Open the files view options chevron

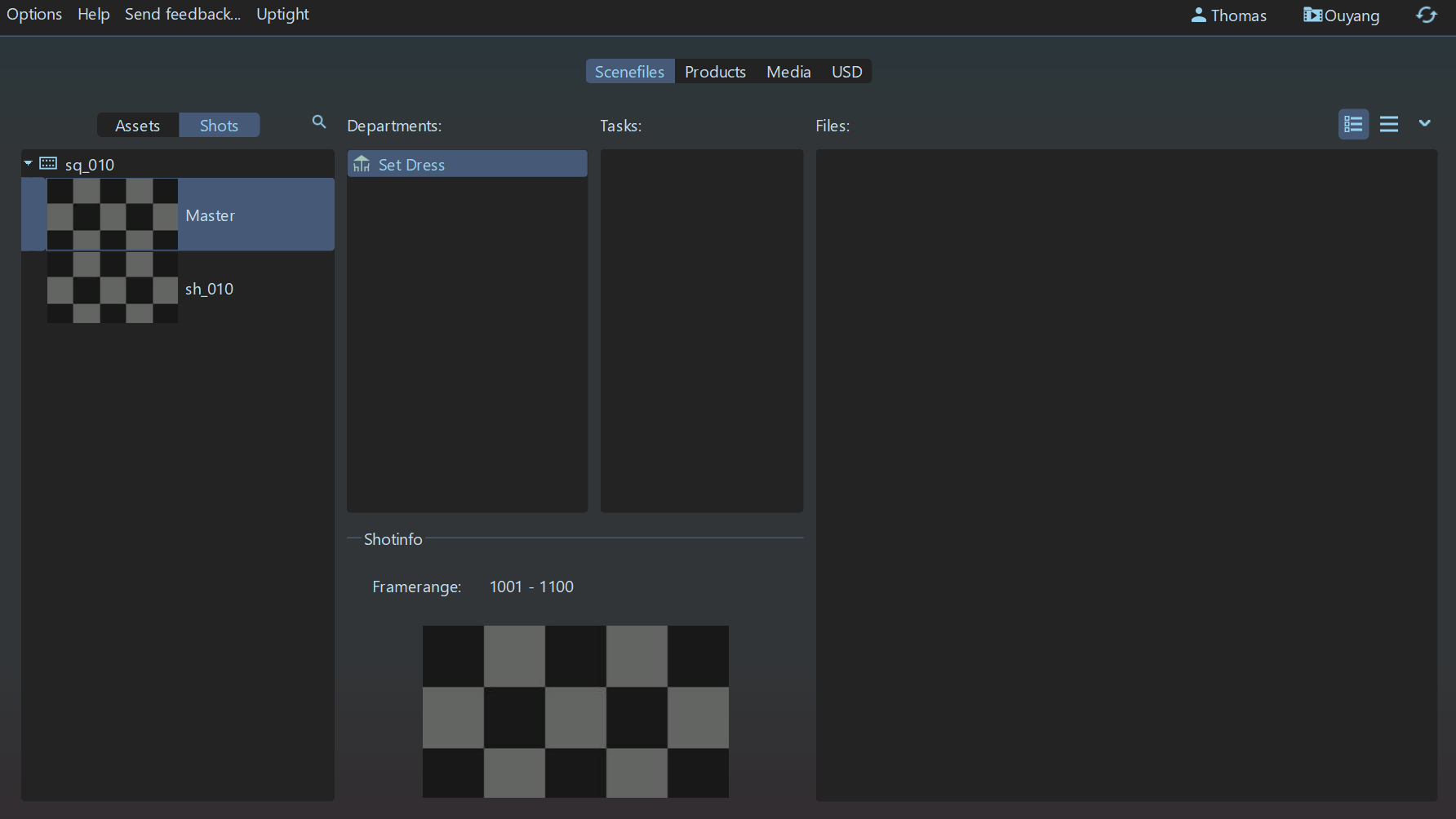click(x=1425, y=123)
